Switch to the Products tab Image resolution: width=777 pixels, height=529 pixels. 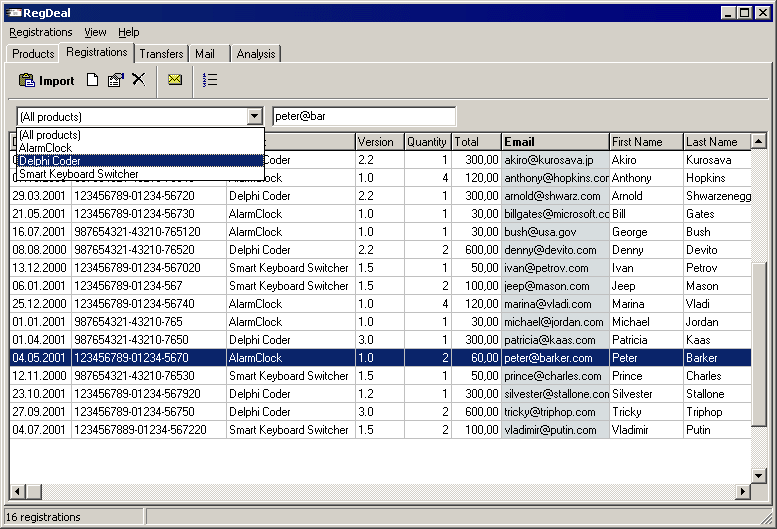(x=33, y=53)
